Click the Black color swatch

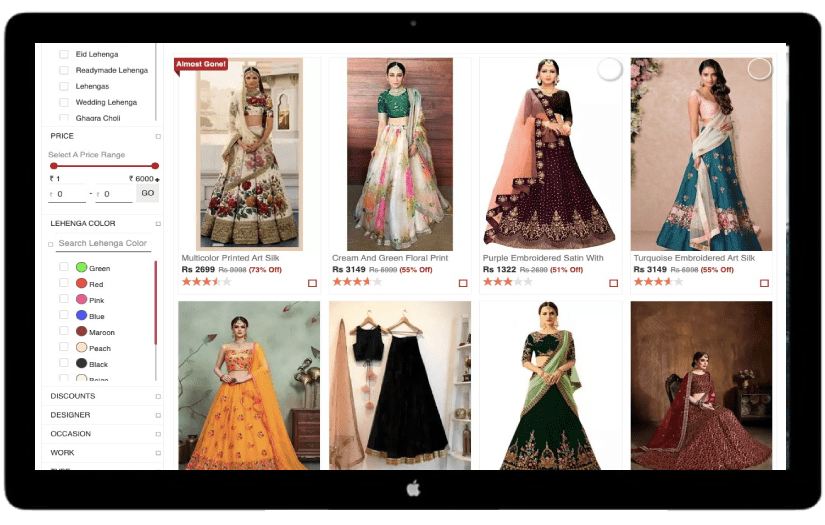[82, 363]
